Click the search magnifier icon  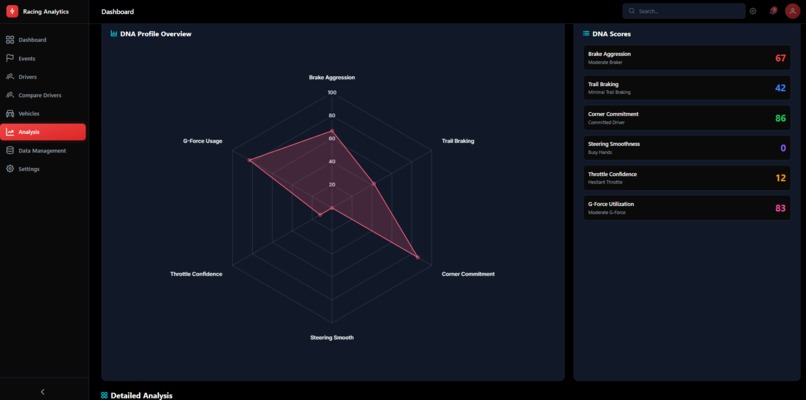click(632, 11)
